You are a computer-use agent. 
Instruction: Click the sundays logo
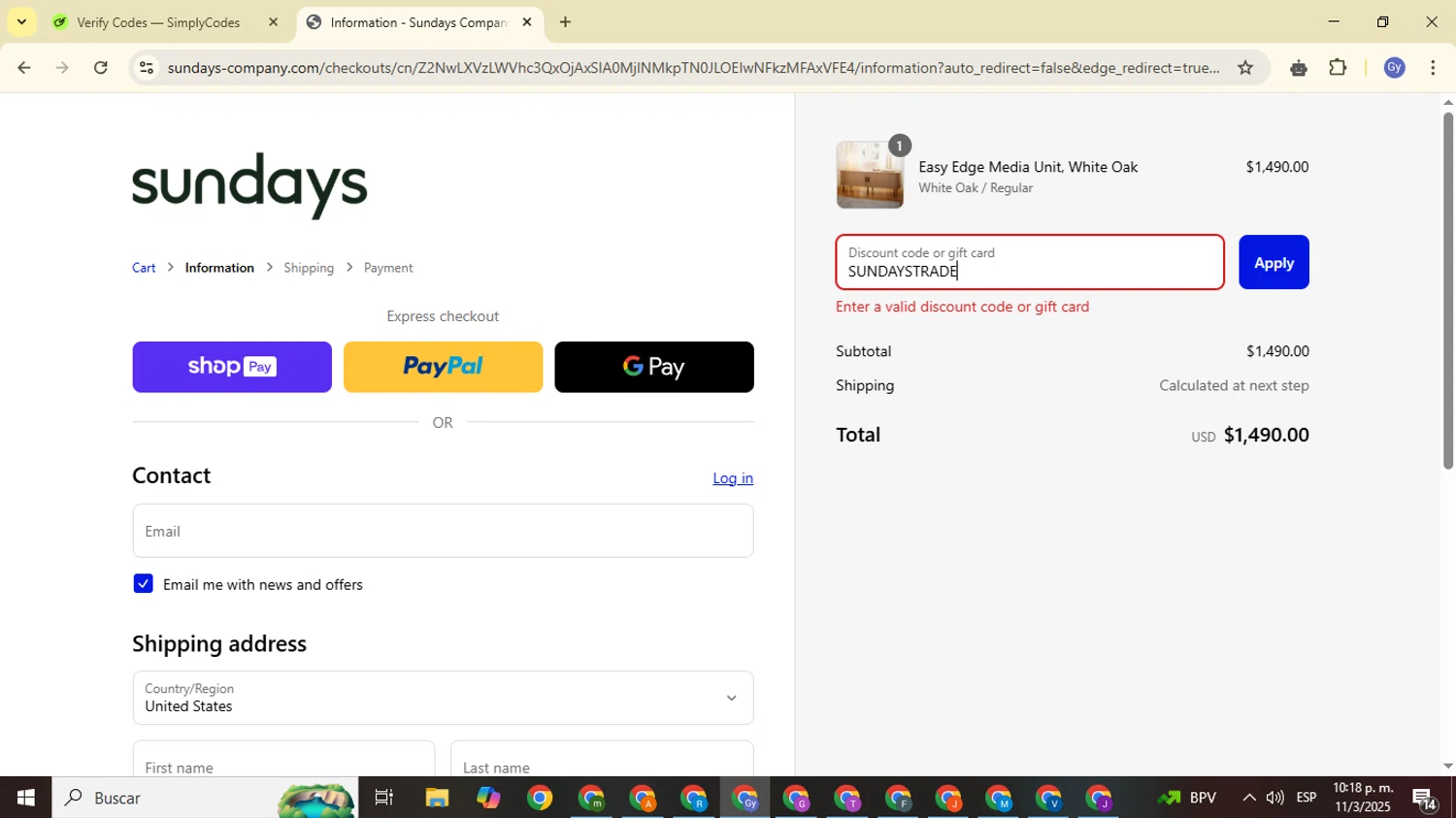coord(249,184)
